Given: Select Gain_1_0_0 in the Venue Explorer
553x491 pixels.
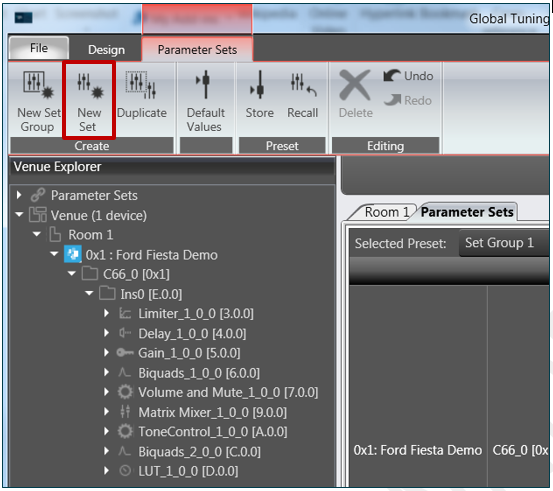Looking at the screenshot, I should tap(189, 353).
